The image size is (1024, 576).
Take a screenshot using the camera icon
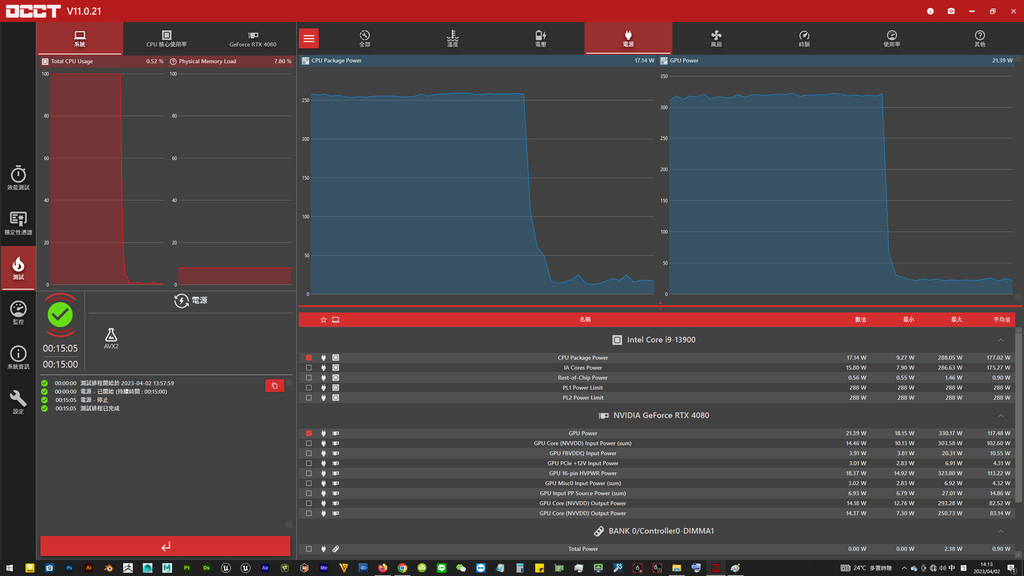pos(951,11)
